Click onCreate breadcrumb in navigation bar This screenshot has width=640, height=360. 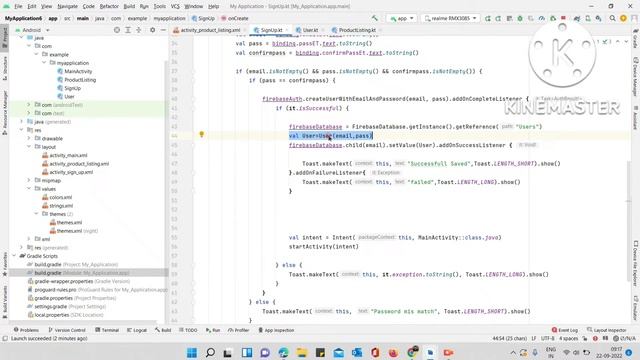pyautogui.click(x=235, y=18)
